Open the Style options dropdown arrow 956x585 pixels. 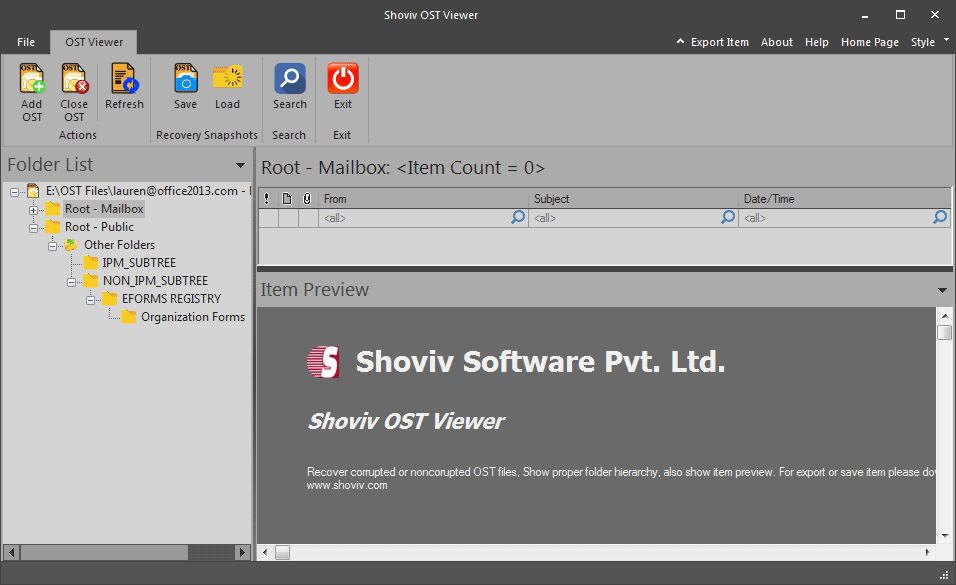point(946,40)
